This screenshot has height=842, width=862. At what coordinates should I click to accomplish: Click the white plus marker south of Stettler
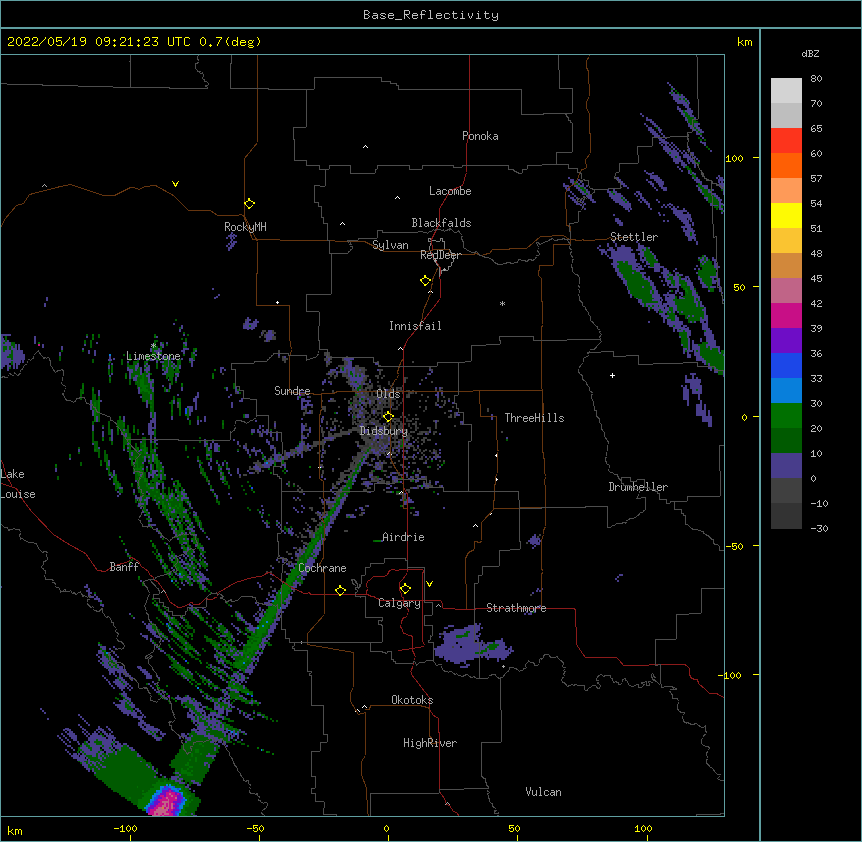pos(612,375)
